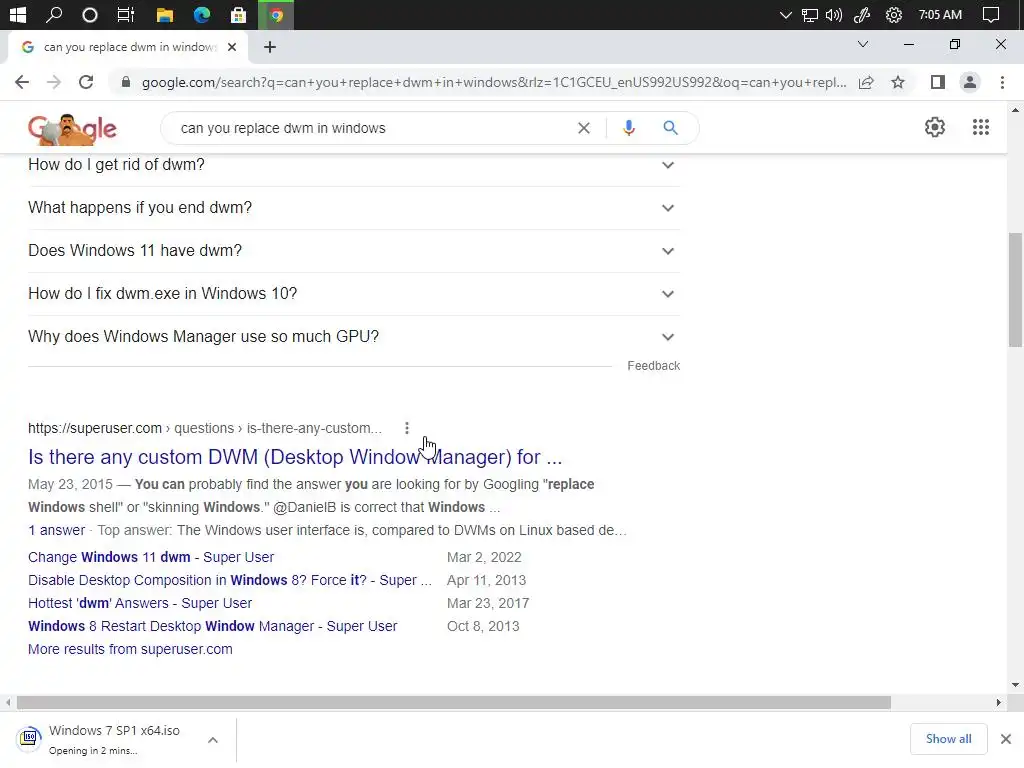Toggle Chrome side panel
The image size is (1024, 768).
click(938, 82)
